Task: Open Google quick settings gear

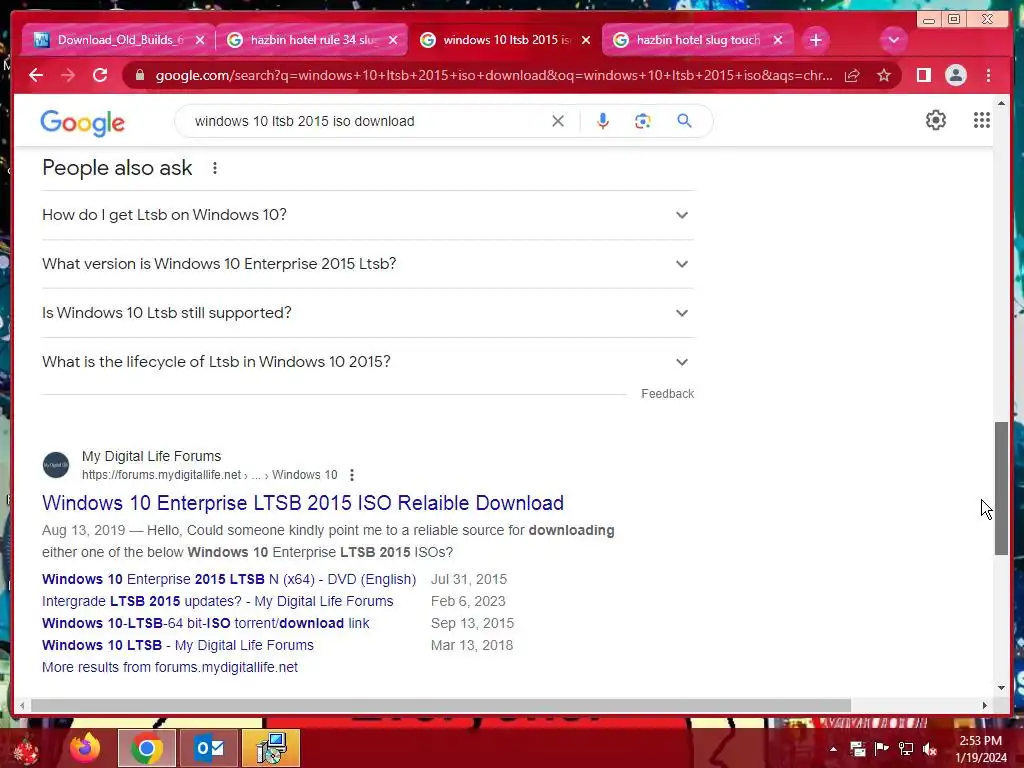Action: tap(936, 120)
